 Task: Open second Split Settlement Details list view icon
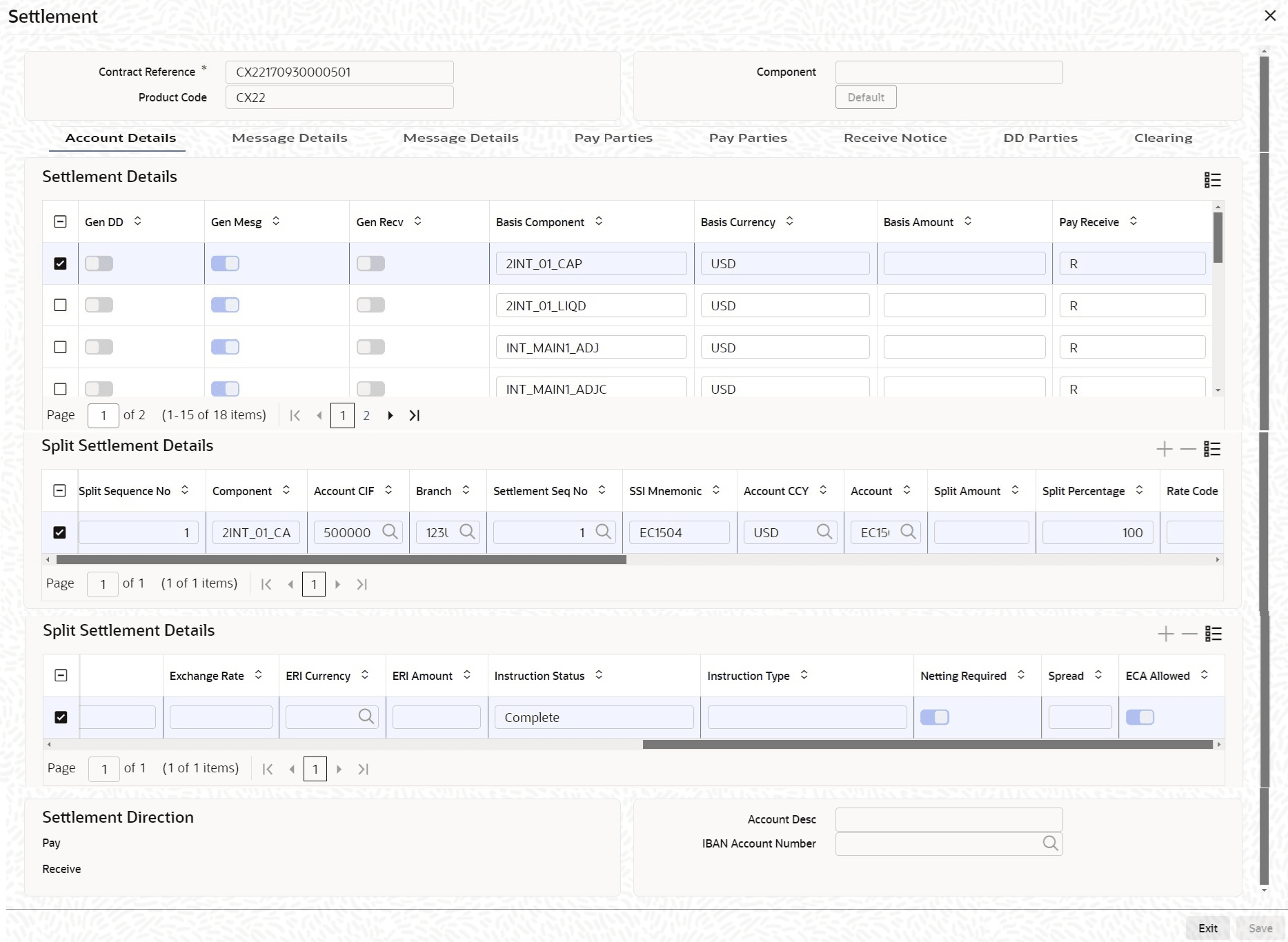[1213, 634]
